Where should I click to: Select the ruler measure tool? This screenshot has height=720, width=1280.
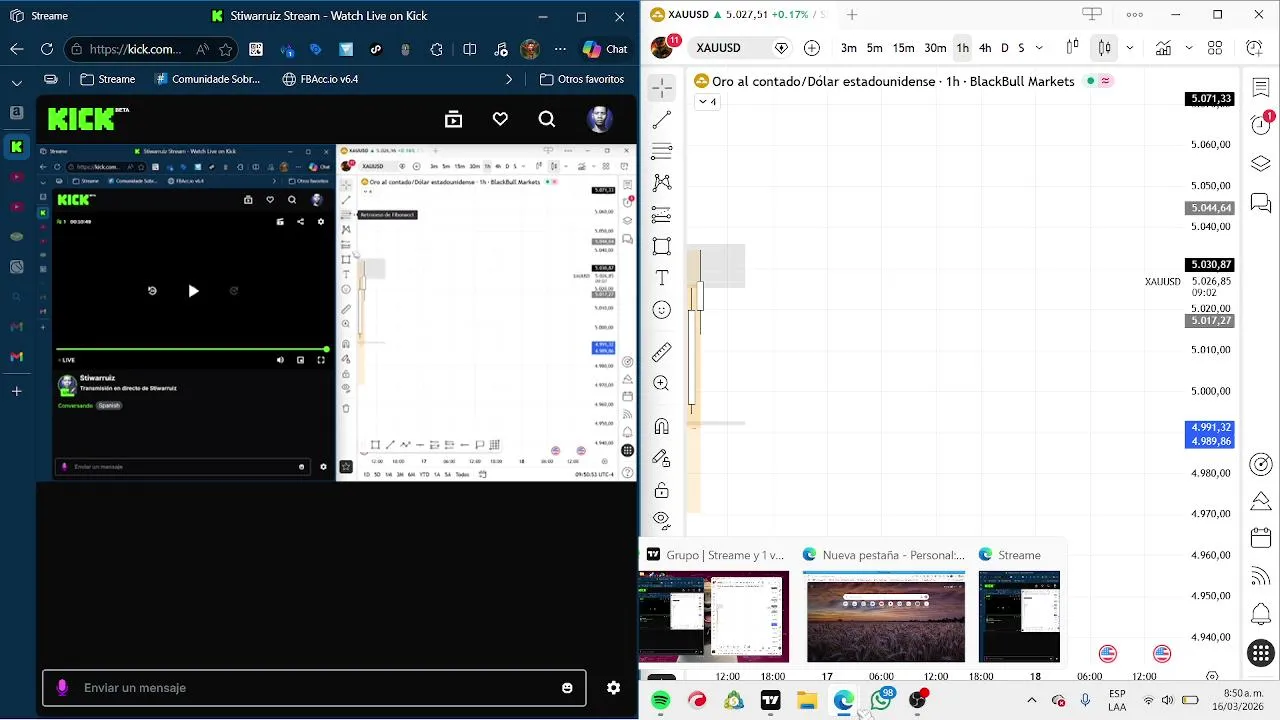[661, 352]
